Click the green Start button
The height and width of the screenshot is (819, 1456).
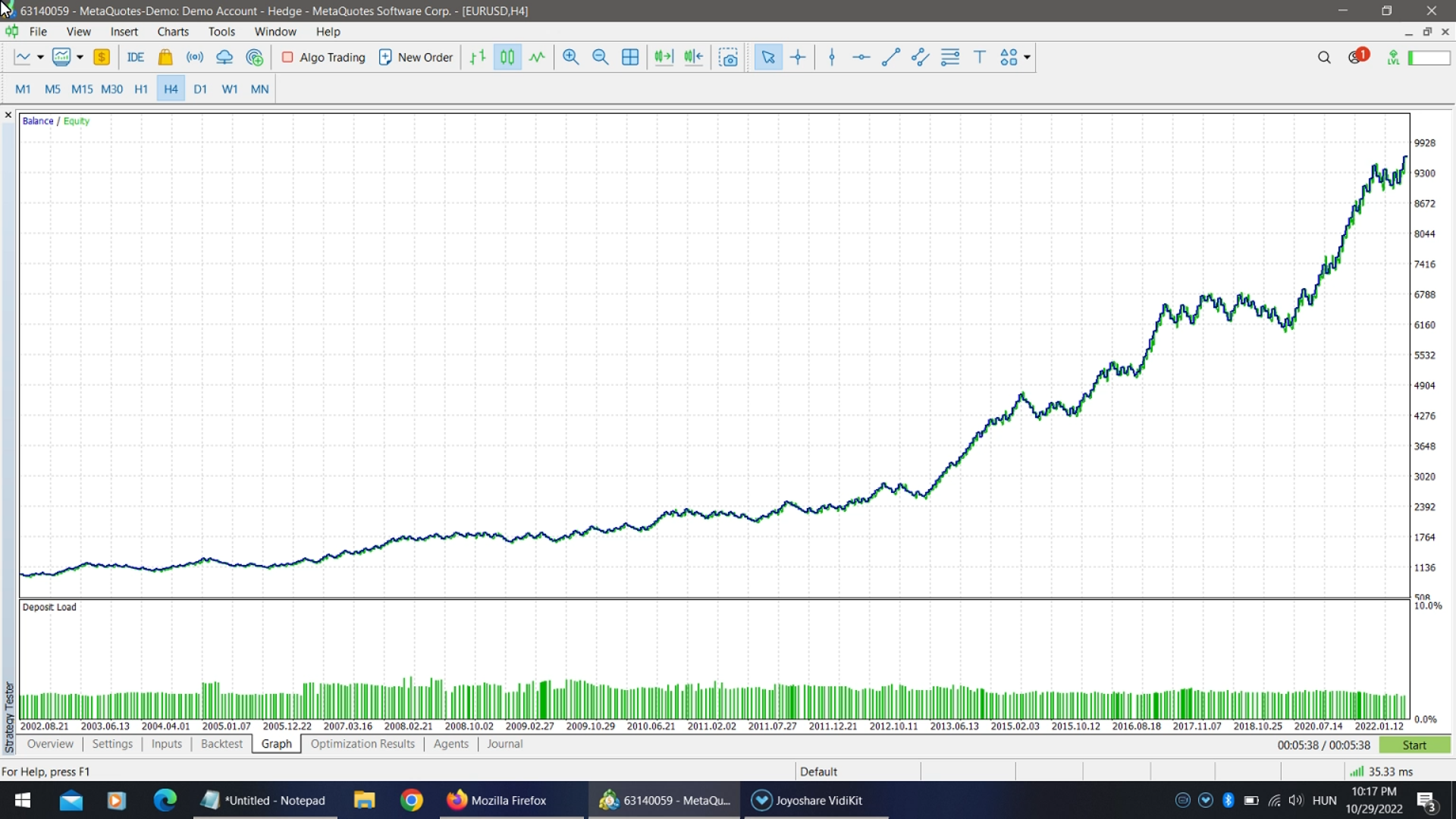1414,745
